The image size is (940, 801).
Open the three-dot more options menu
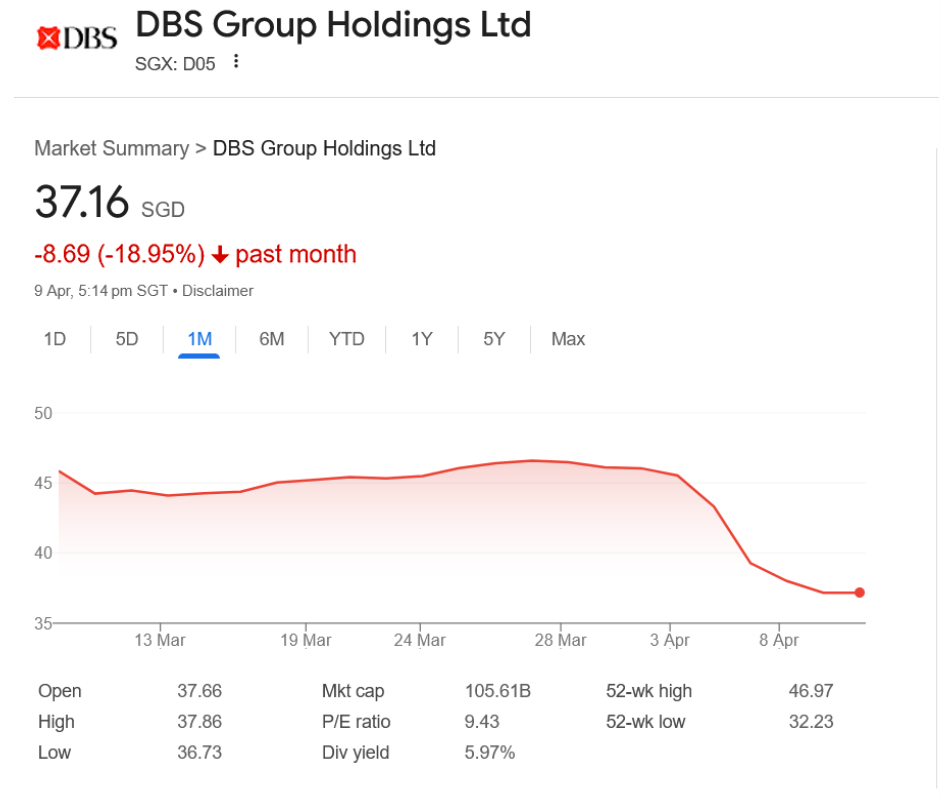click(236, 61)
